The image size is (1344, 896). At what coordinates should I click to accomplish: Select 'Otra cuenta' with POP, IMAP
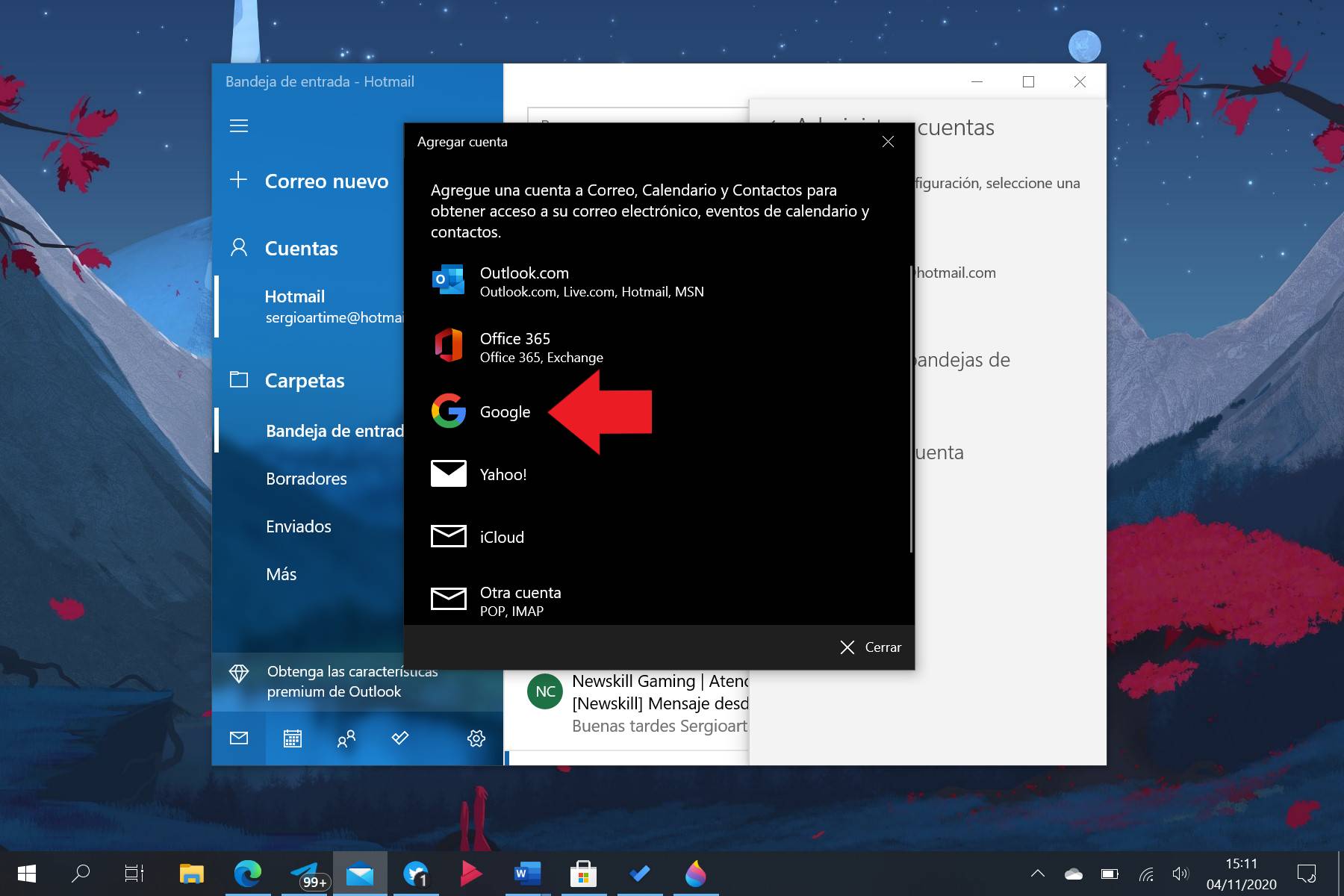[x=520, y=592]
